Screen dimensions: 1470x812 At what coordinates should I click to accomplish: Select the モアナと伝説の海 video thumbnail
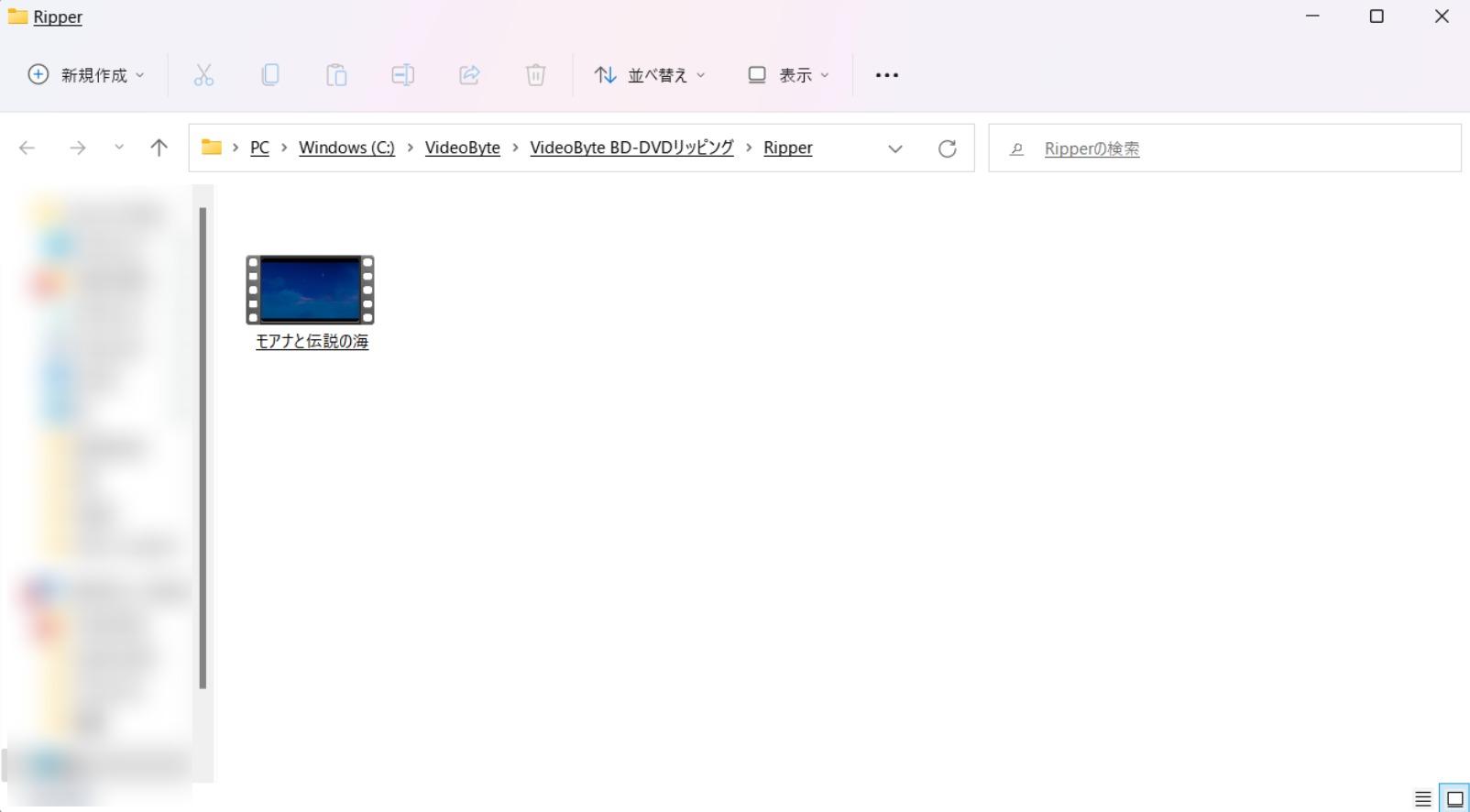pos(310,290)
